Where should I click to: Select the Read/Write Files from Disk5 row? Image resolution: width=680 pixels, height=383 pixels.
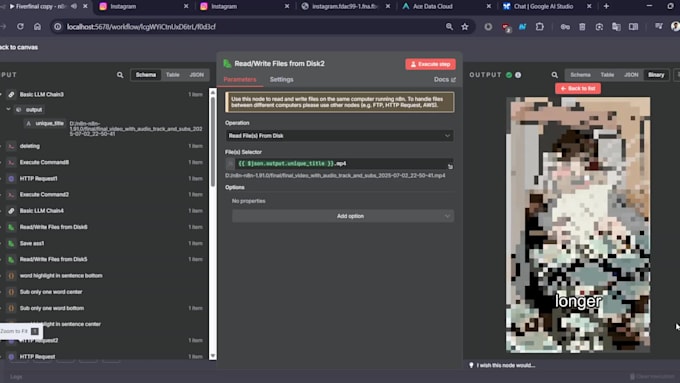click(104, 259)
